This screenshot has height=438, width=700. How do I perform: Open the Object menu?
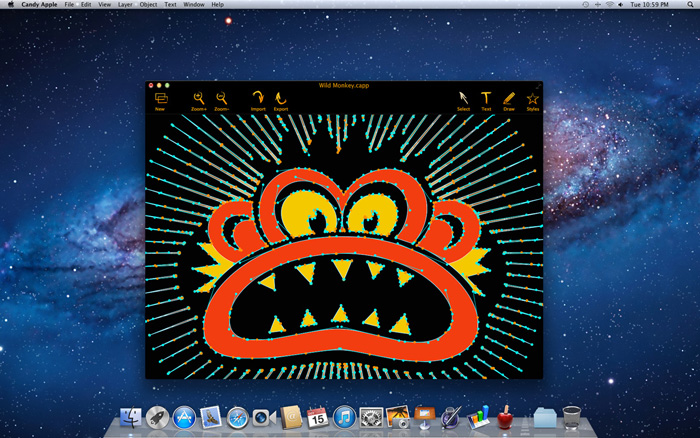tap(148, 4)
